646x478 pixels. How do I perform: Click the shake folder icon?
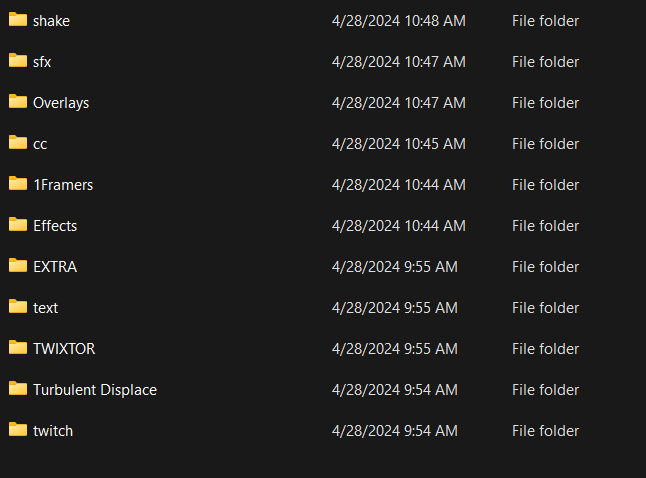pos(18,20)
